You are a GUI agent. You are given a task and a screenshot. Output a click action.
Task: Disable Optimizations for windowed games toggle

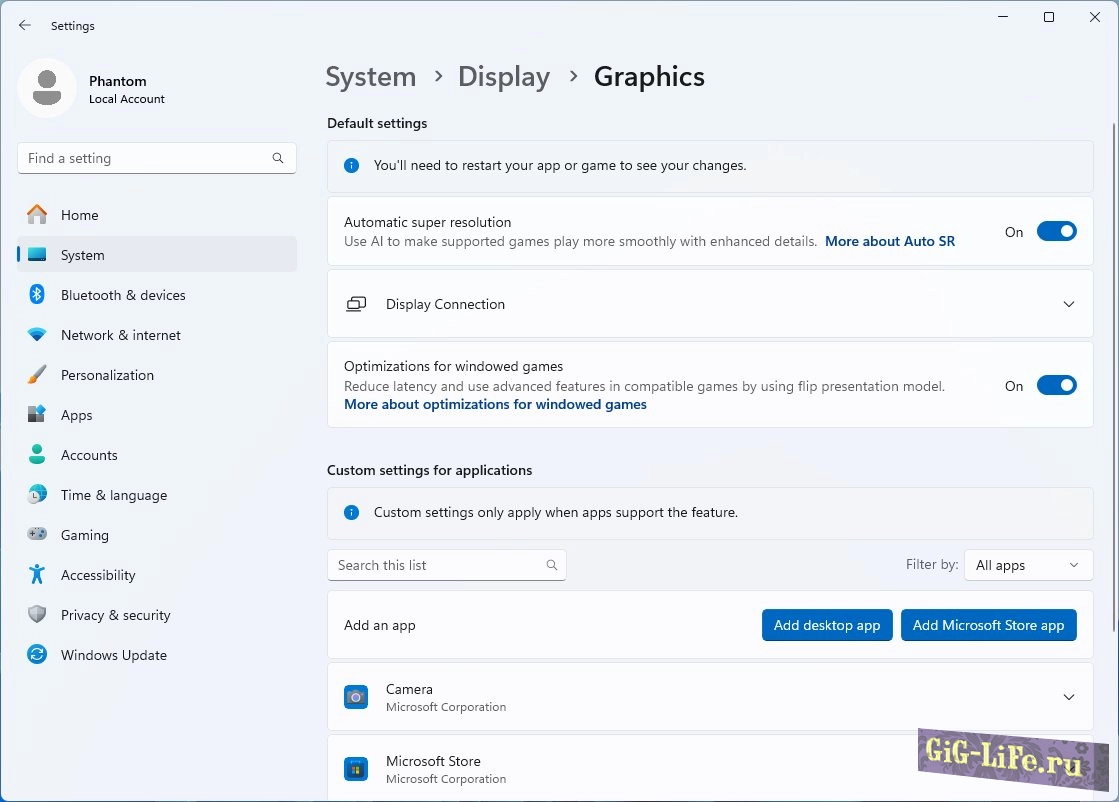[1056, 386]
